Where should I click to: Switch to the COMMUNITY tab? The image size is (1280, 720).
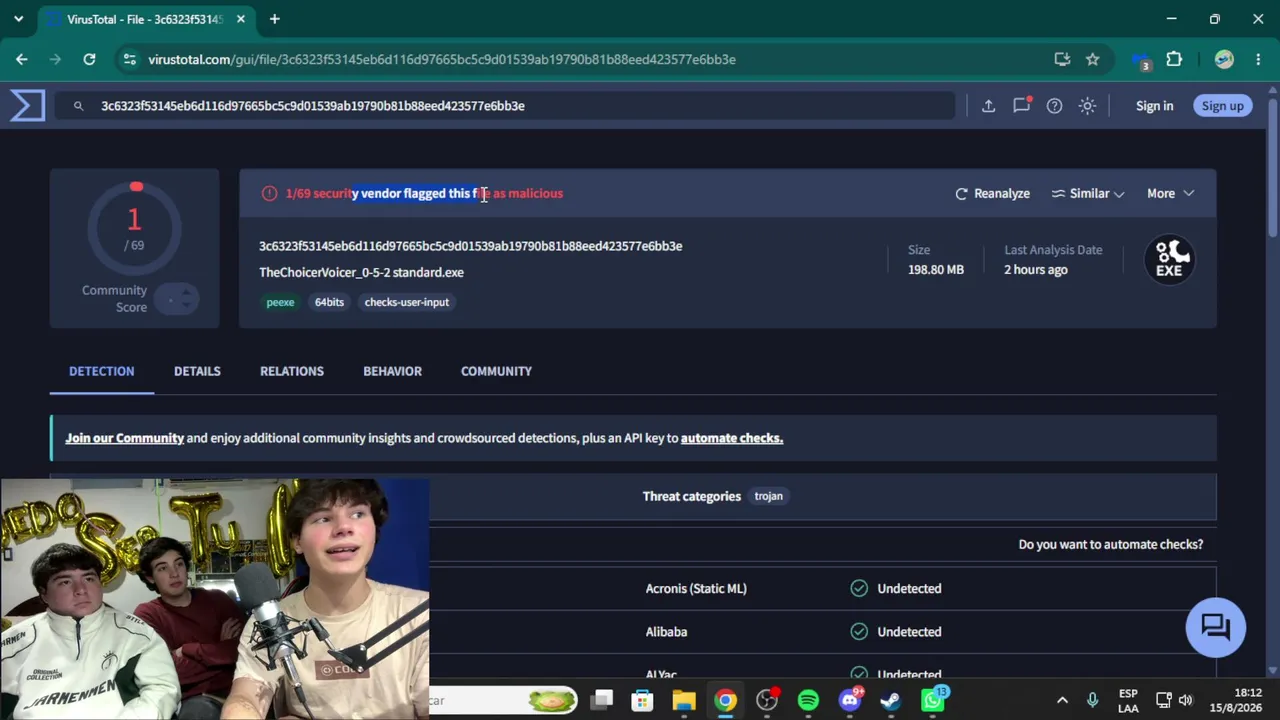496,371
